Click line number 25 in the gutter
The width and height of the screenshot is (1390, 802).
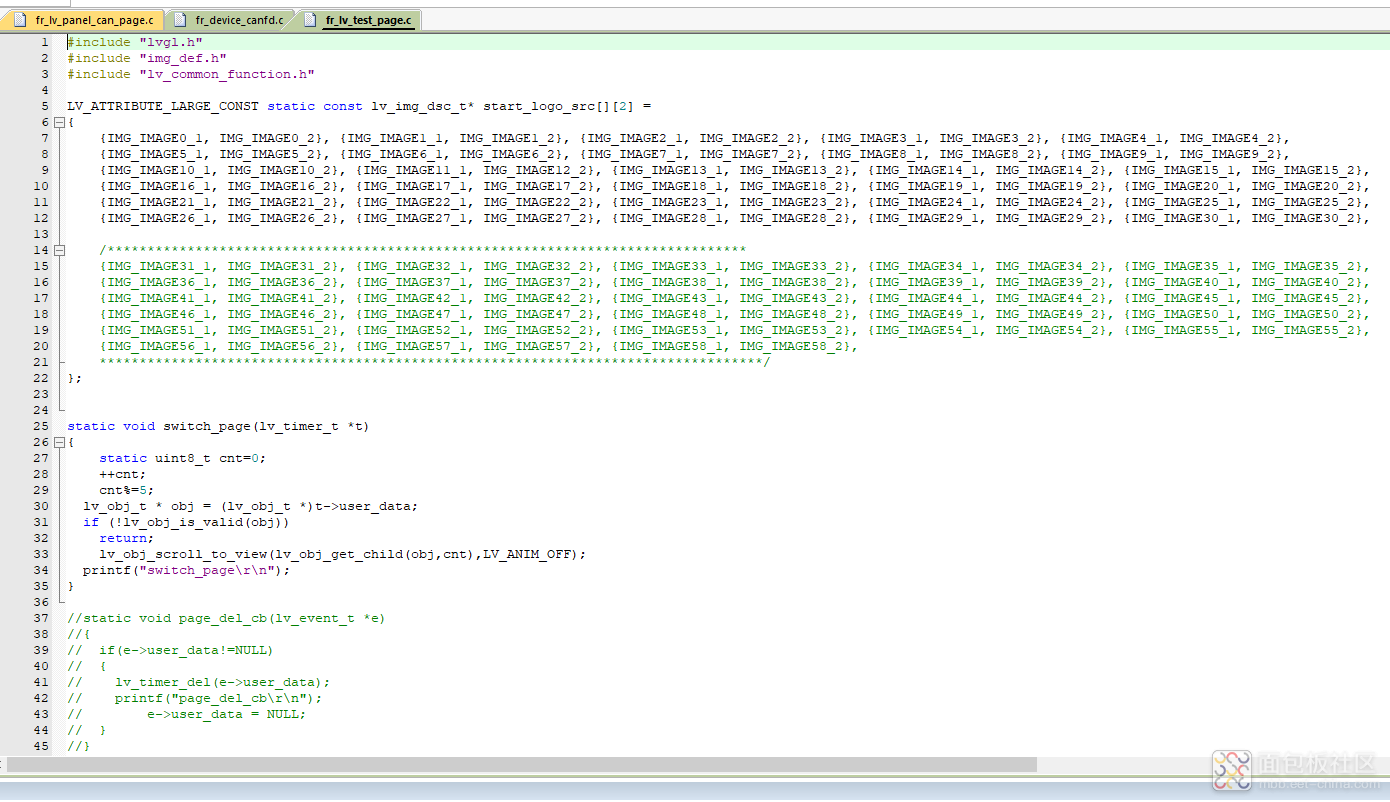pyautogui.click(x=41, y=426)
